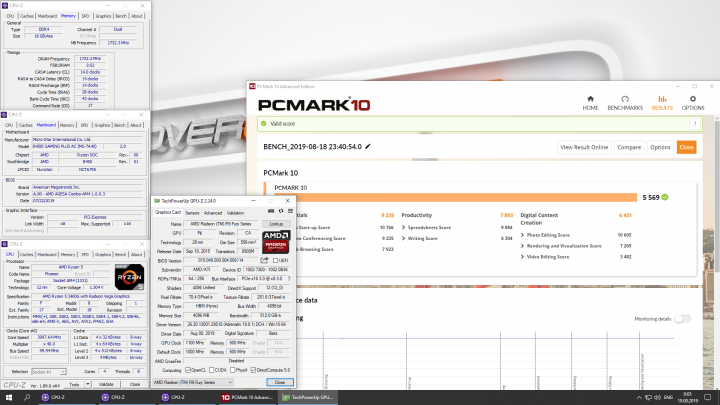Toggle PhysX checkbox in GPU-Z

(x=233, y=370)
